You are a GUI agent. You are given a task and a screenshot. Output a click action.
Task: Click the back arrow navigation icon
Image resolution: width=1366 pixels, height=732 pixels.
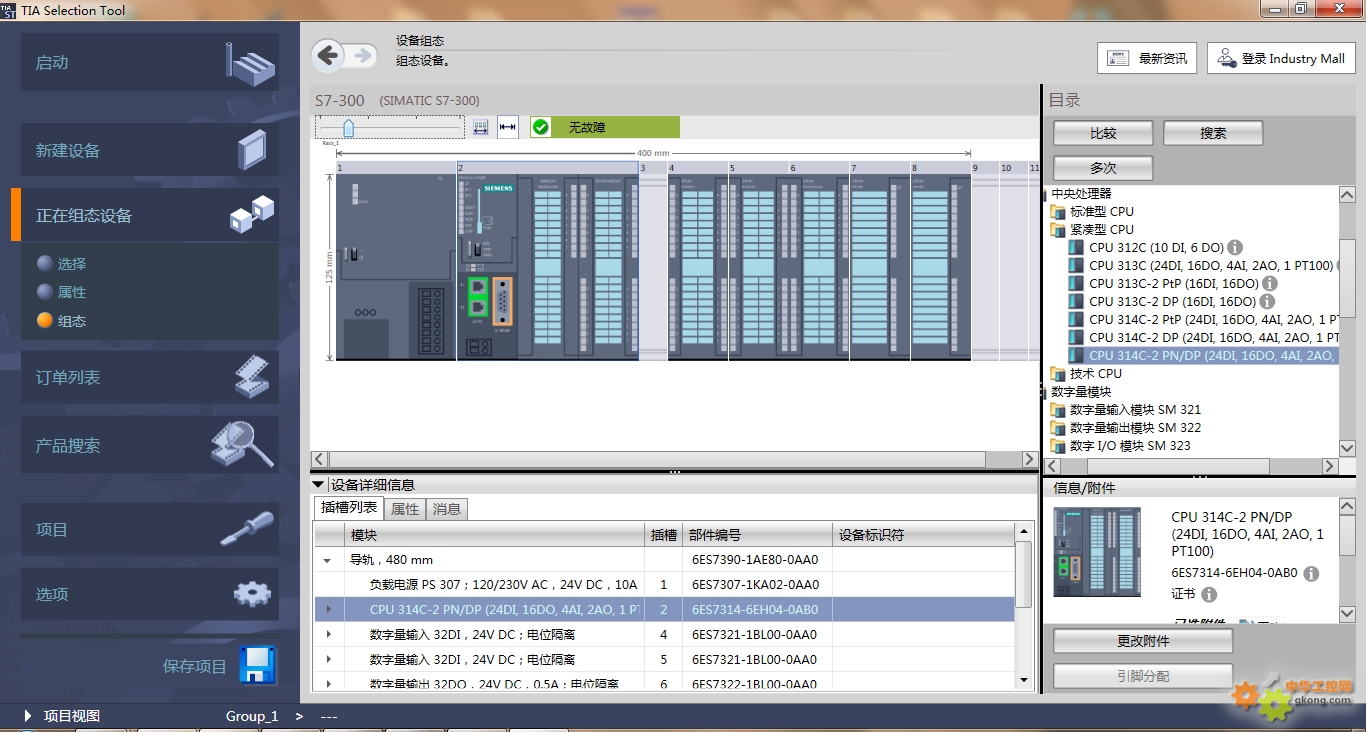pos(328,56)
